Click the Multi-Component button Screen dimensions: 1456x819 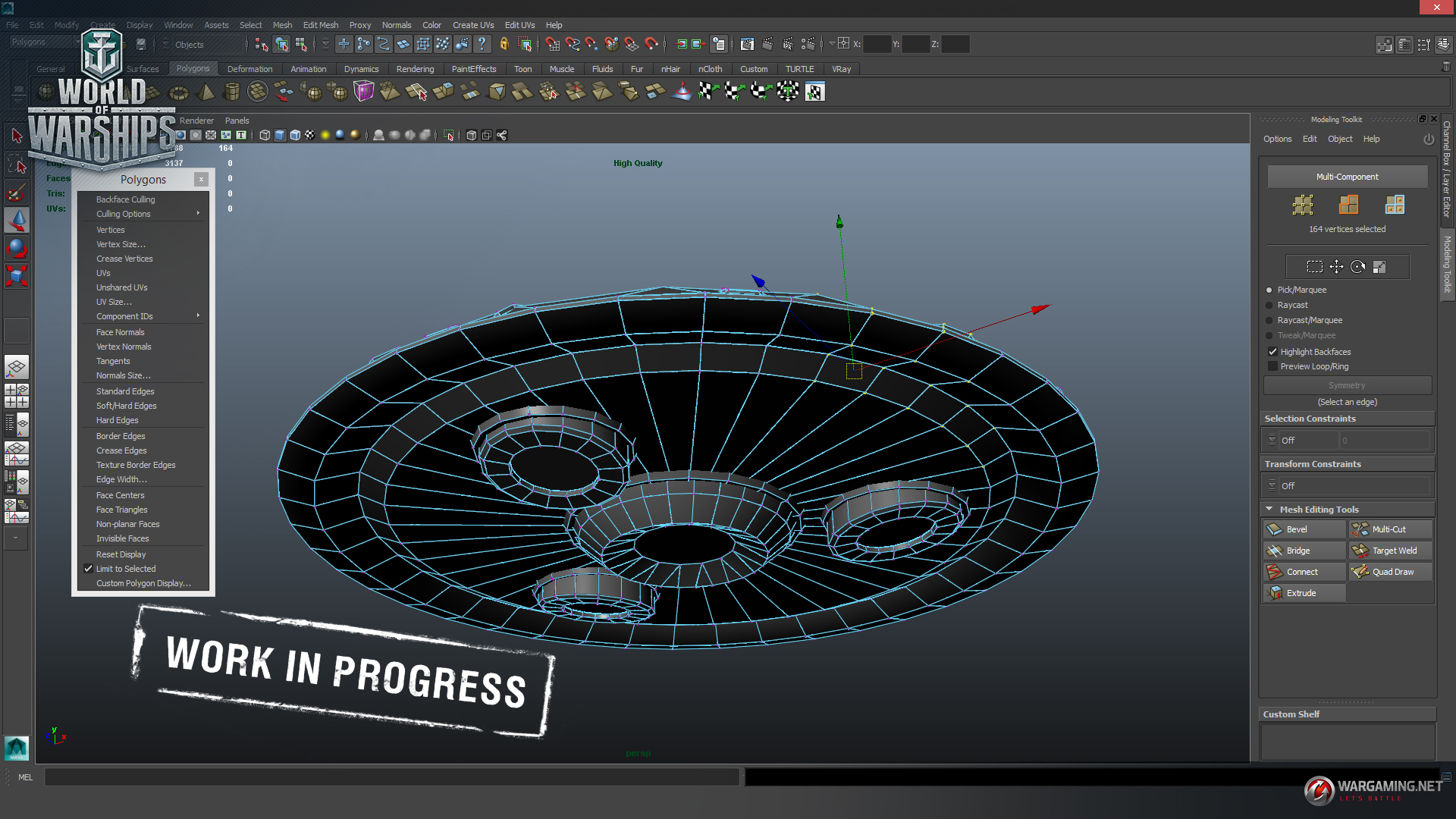point(1347,177)
